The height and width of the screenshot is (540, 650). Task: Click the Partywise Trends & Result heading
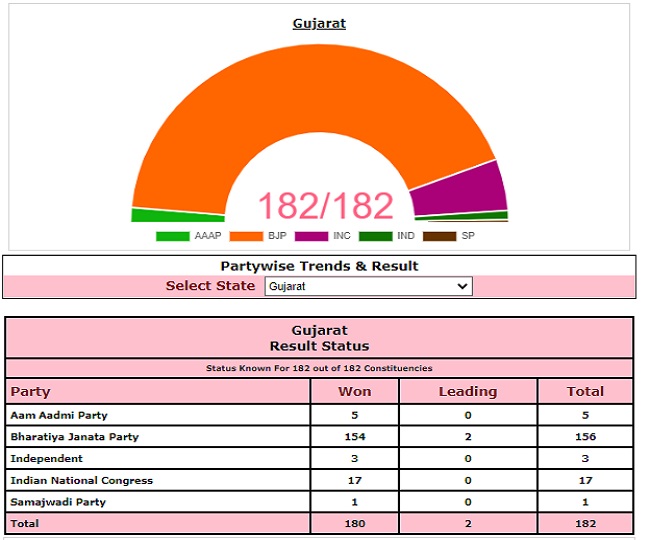tap(319, 266)
